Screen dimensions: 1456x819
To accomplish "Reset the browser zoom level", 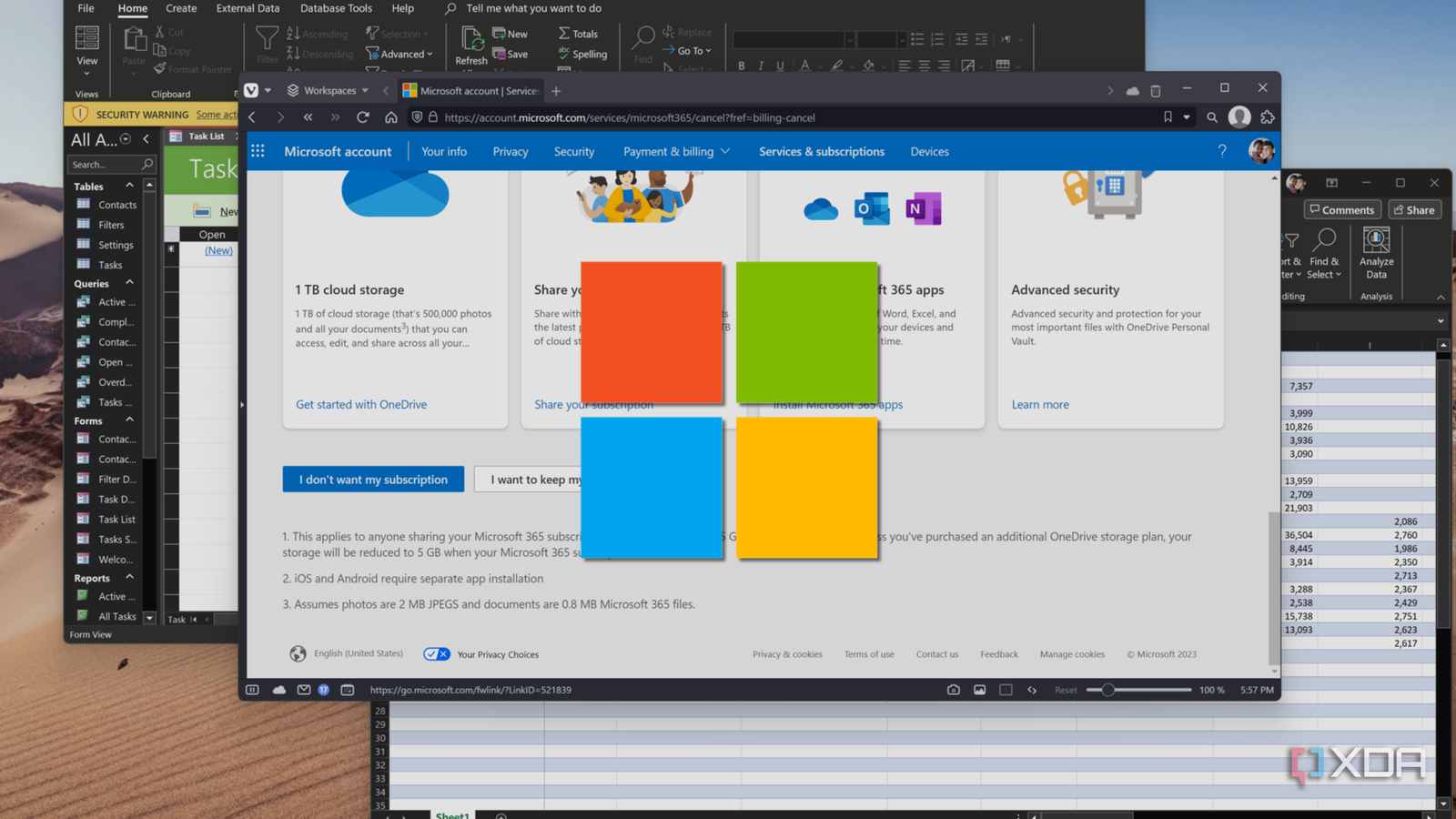I will pos(1066,690).
